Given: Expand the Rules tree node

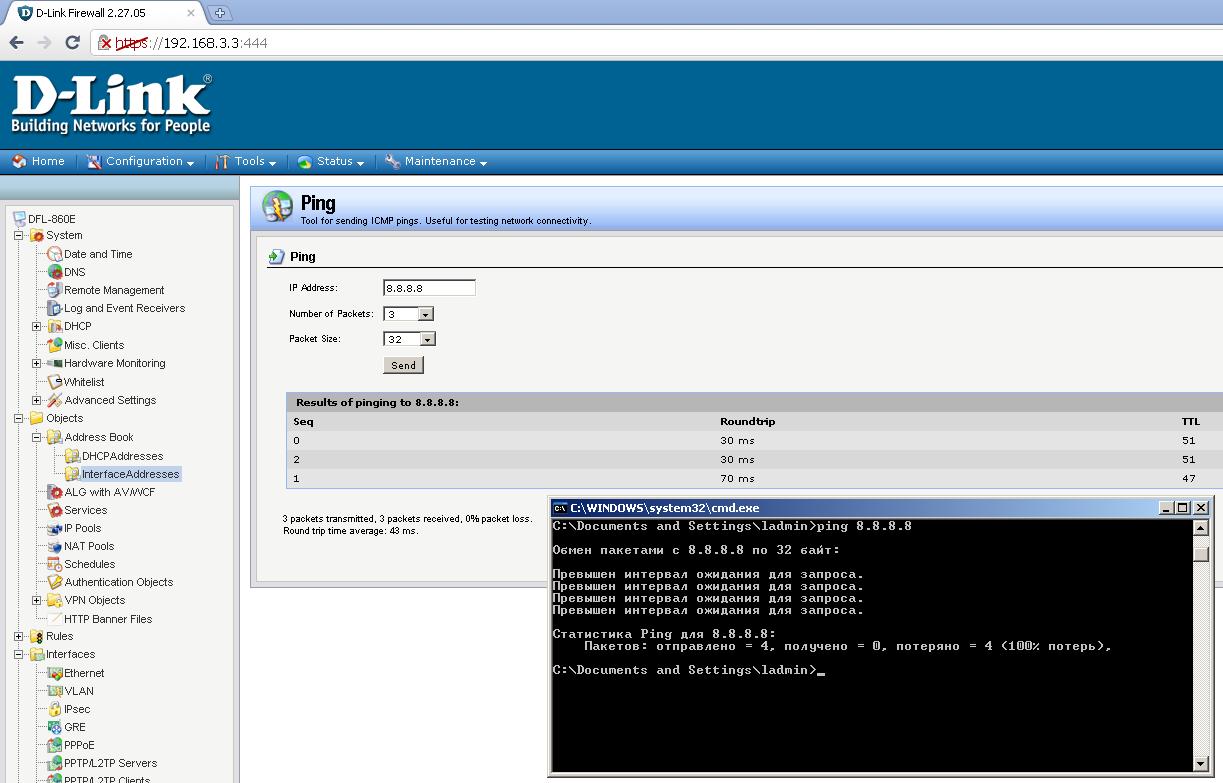Looking at the screenshot, I should point(19,636).
